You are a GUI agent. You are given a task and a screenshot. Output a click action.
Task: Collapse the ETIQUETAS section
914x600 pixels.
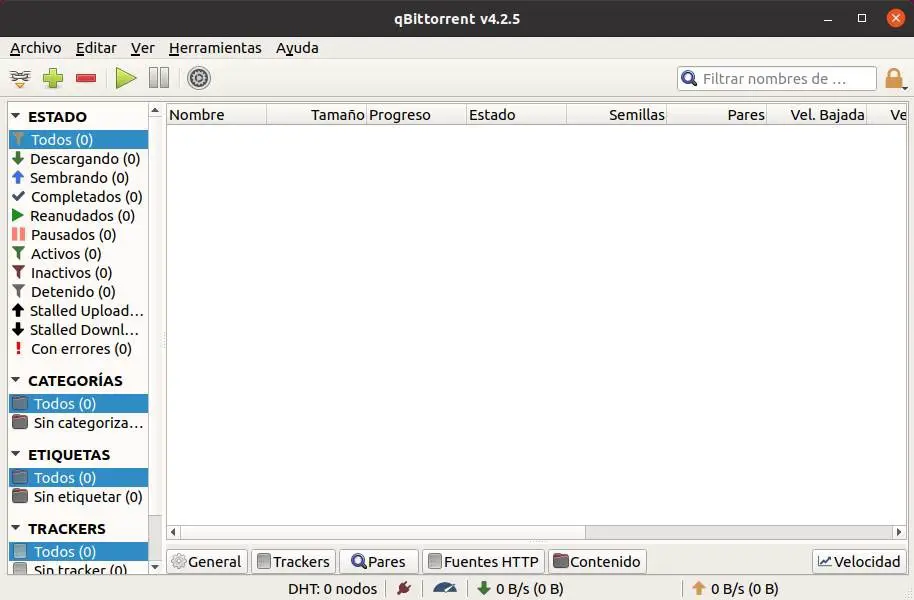16,454
